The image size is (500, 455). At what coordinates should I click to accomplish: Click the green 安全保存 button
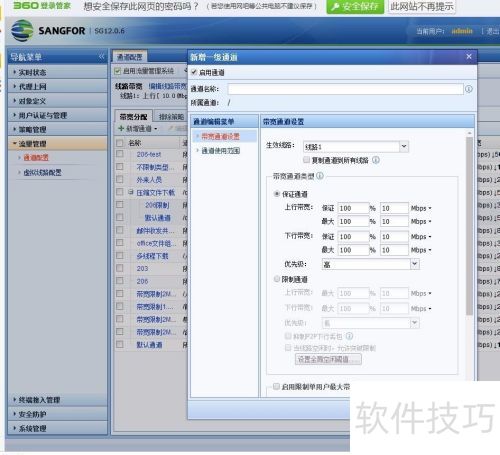[355, 7]
